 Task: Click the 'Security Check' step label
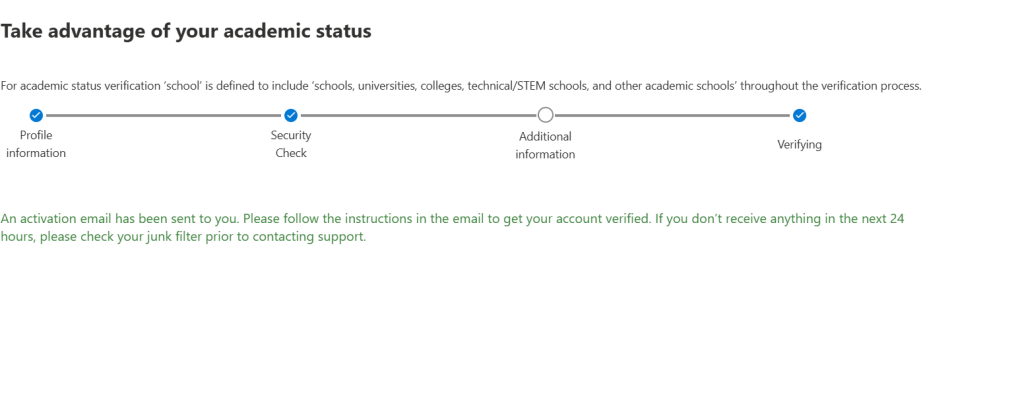click(x=291, y=144)
